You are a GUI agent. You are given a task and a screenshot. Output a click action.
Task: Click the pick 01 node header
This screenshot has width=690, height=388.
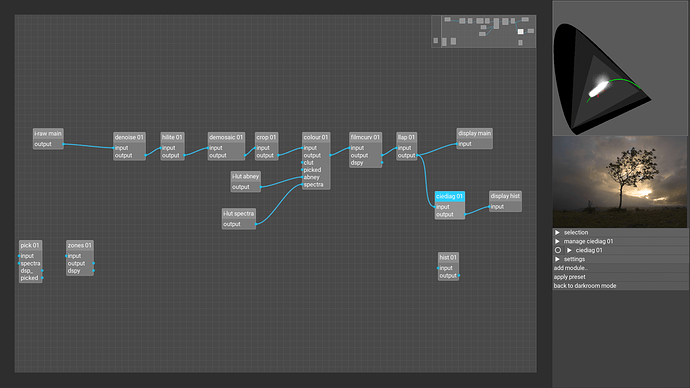[x=30, y=245]
